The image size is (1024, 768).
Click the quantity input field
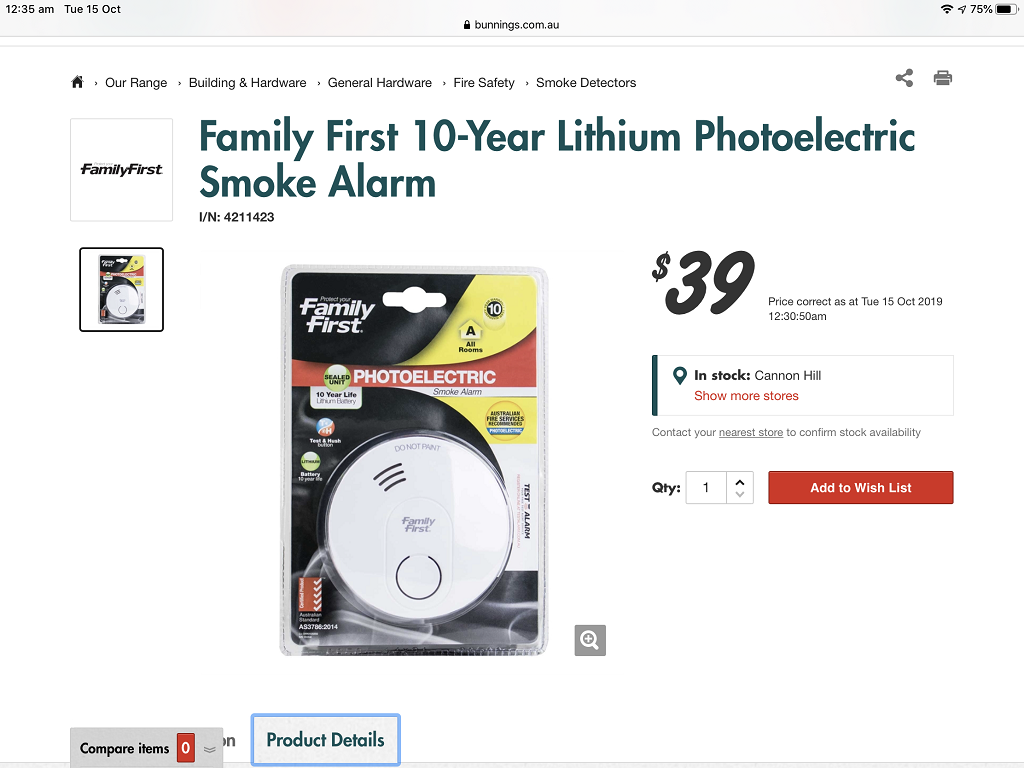(706, 488)
